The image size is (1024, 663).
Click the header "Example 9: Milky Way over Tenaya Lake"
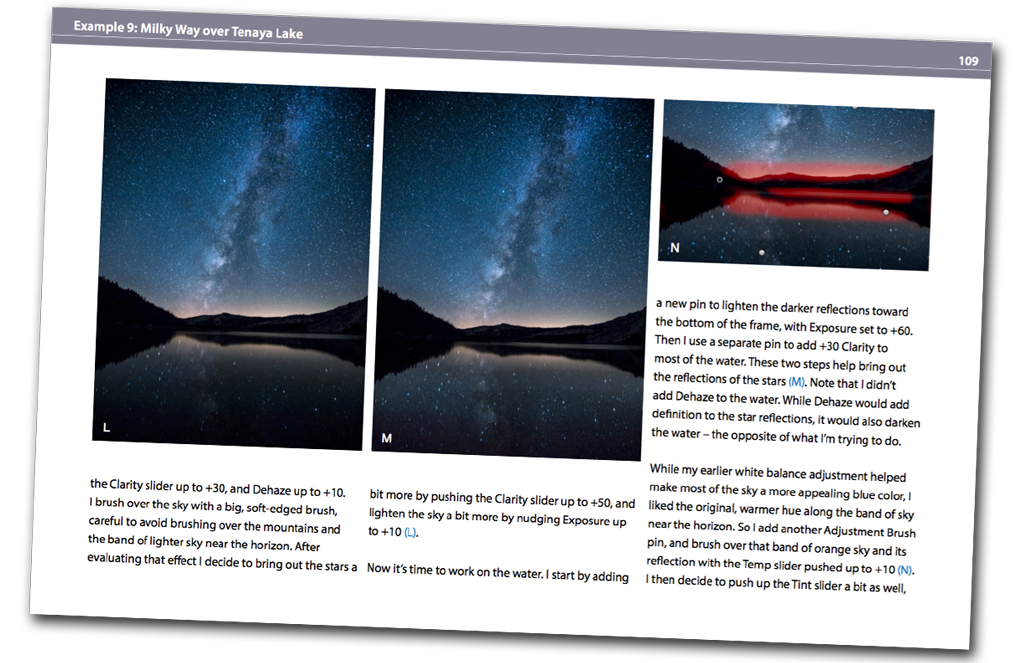188,29
